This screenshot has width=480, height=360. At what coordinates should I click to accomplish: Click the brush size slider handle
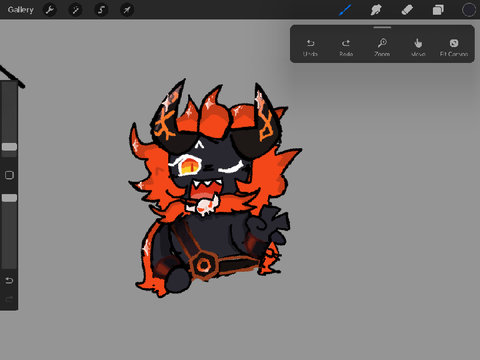click(9, 147)
